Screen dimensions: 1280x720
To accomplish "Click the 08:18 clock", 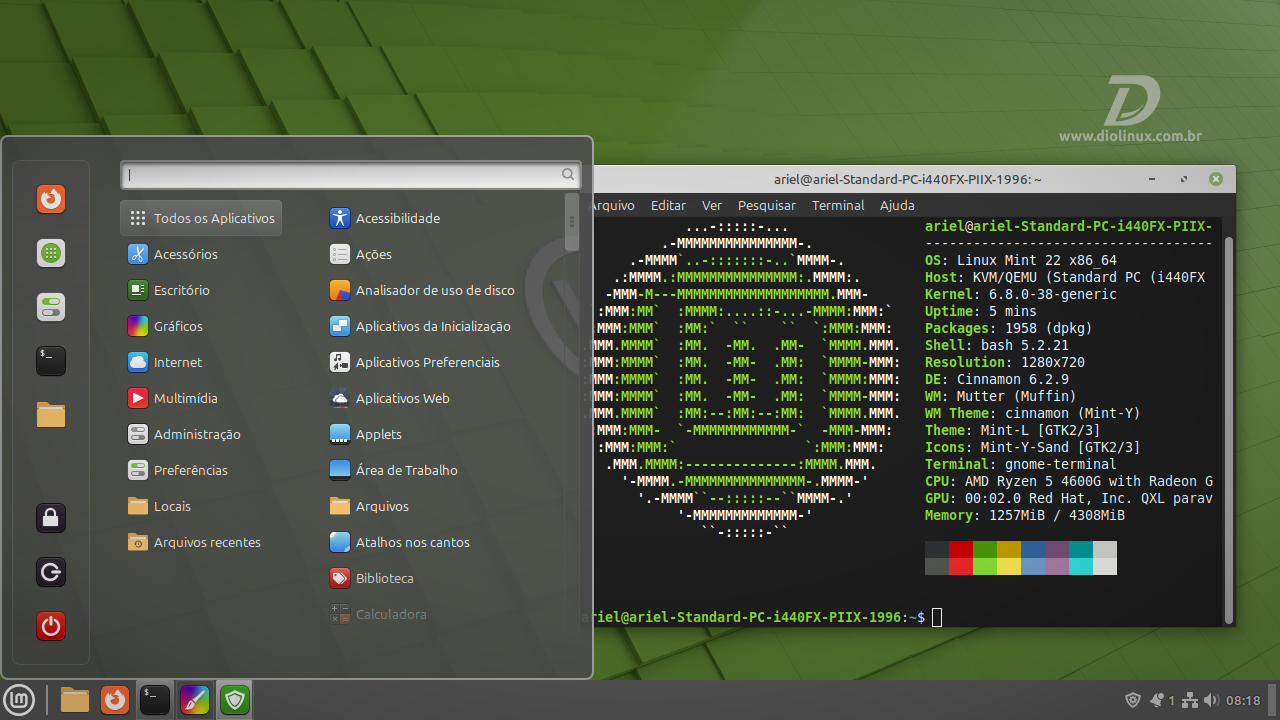I will (x=1243, y=700).
